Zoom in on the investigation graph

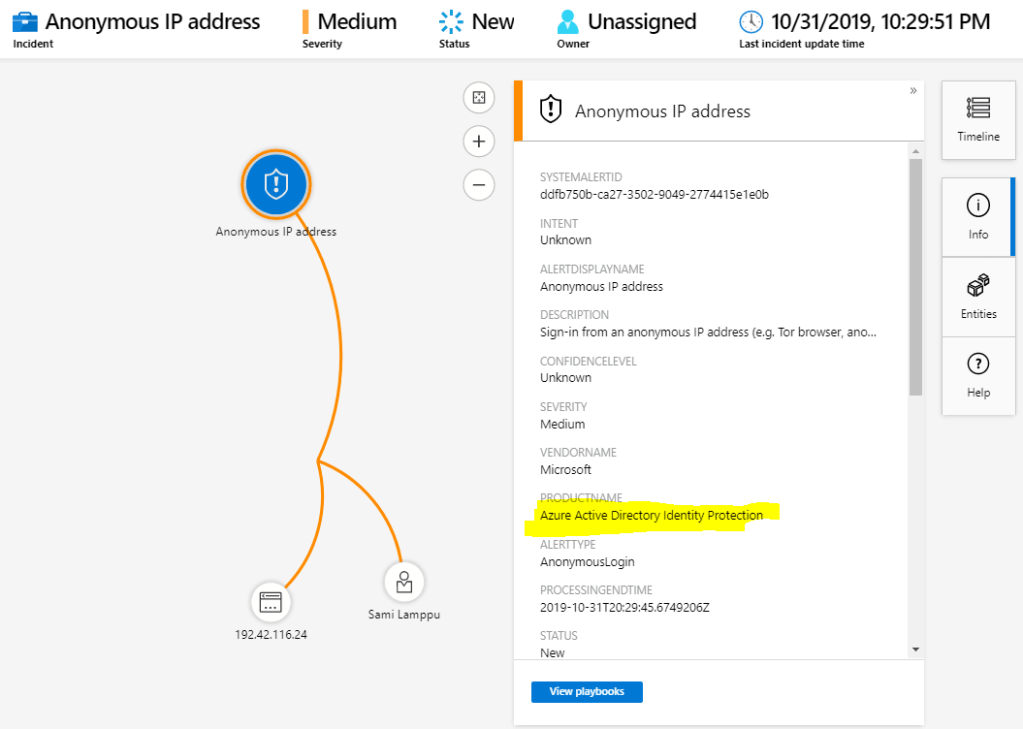click(479, 141)
